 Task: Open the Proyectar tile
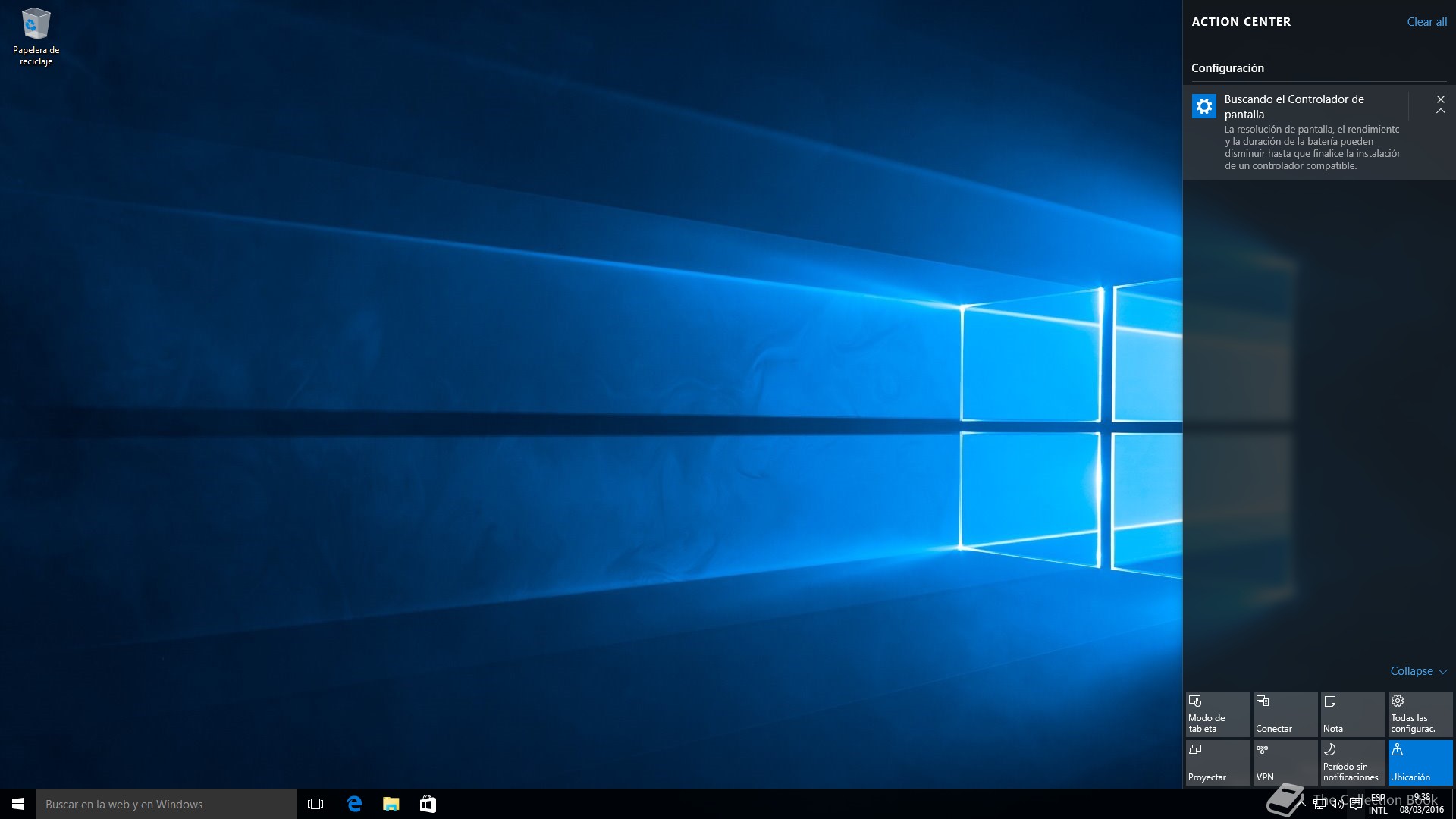tap(1217, 762)
